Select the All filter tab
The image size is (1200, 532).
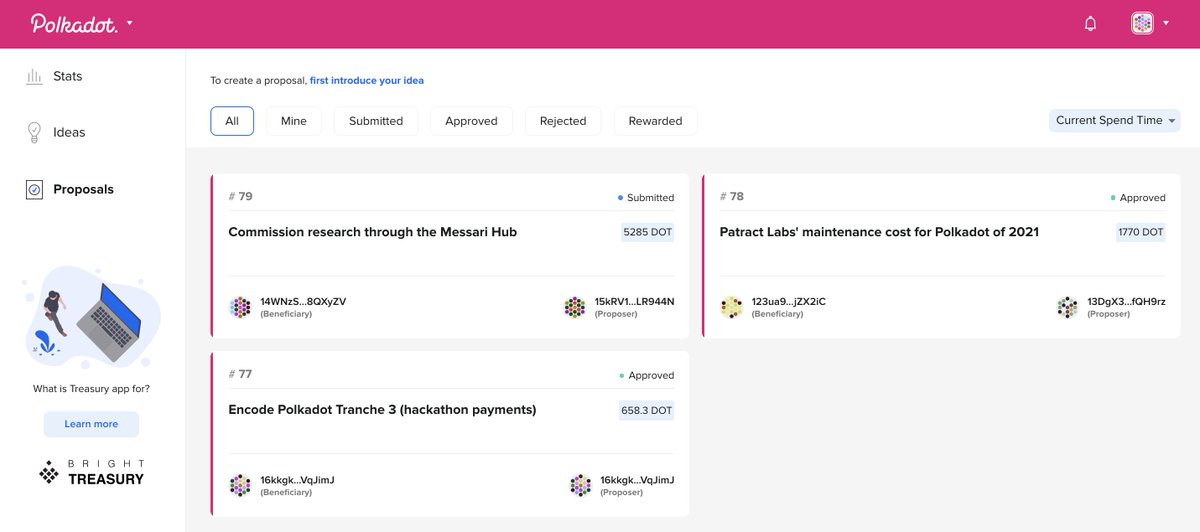pyautogui.click(x=232, y=121)
